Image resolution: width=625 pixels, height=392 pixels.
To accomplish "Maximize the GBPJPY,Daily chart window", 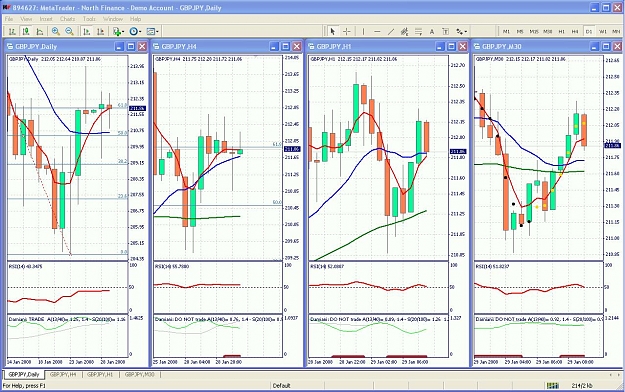I will click(131, 47).
